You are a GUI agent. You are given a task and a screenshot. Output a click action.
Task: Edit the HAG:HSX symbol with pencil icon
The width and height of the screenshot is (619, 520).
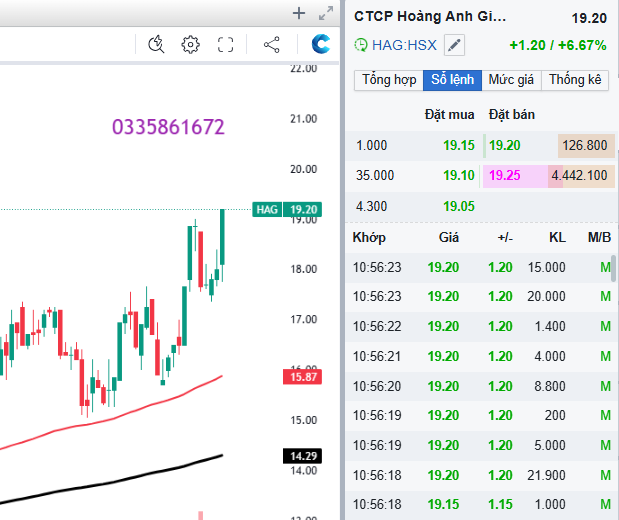pos(454,45)
